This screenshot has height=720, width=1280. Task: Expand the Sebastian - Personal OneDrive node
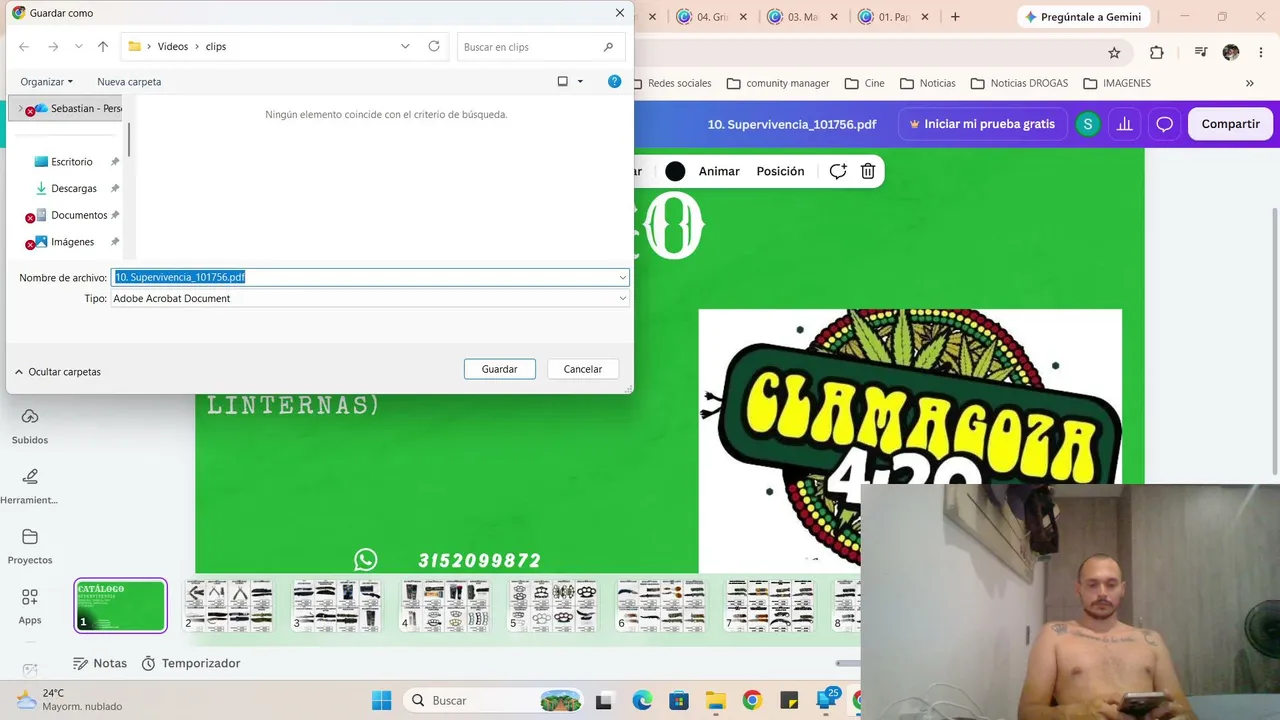pyautogui.click(x=19, y=108)
